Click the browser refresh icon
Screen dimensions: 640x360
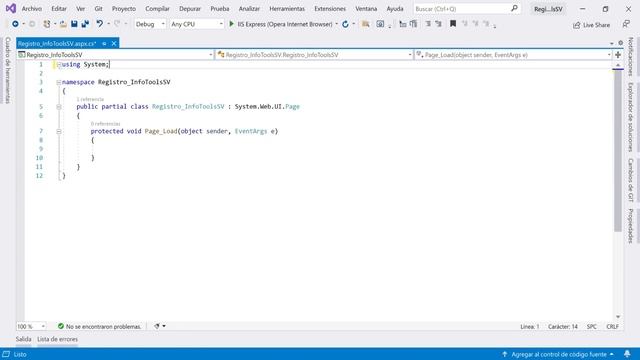(345, 24)
